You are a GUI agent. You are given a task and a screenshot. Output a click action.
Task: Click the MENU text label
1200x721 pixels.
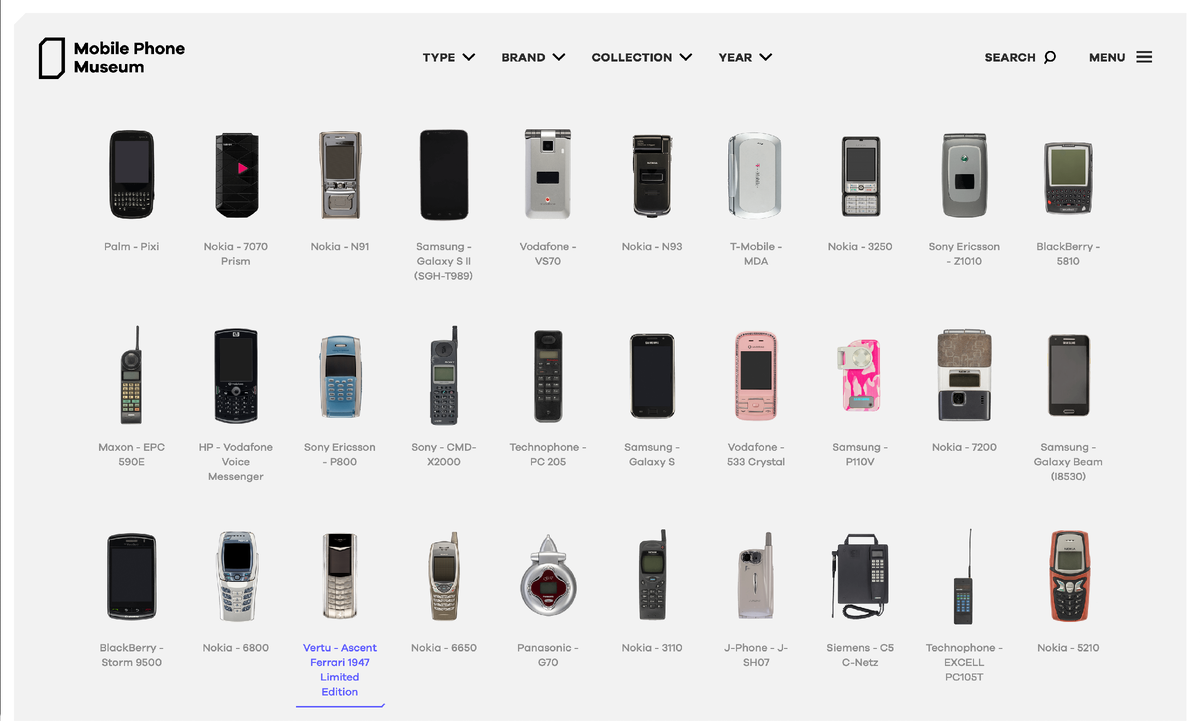pos(1107,57)
